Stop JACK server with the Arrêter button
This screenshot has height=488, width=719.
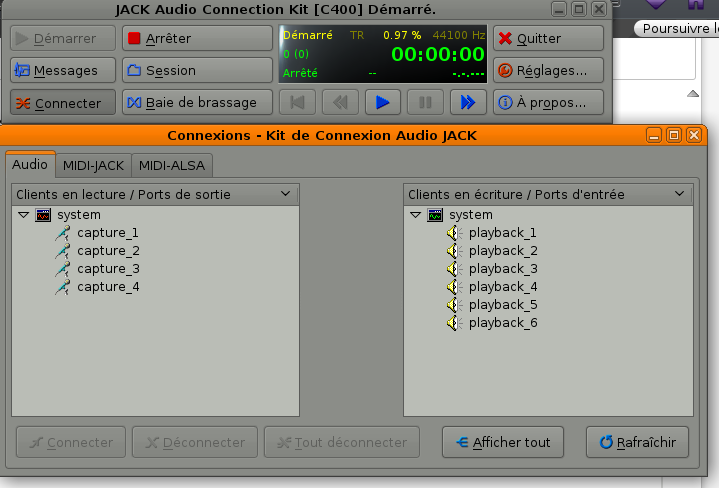(x=197, y=38)
